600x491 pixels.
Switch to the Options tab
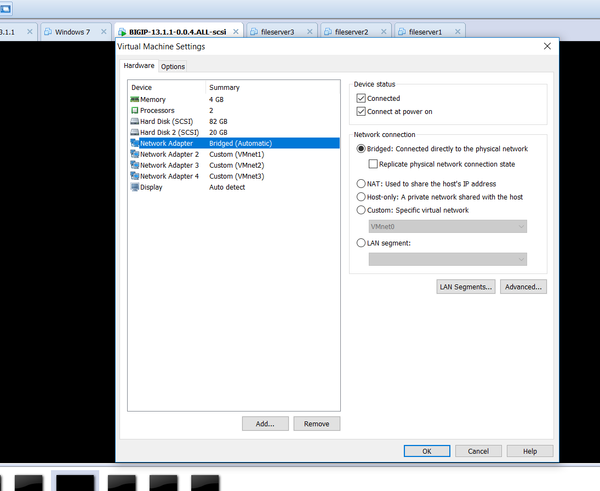coord(173,67)
